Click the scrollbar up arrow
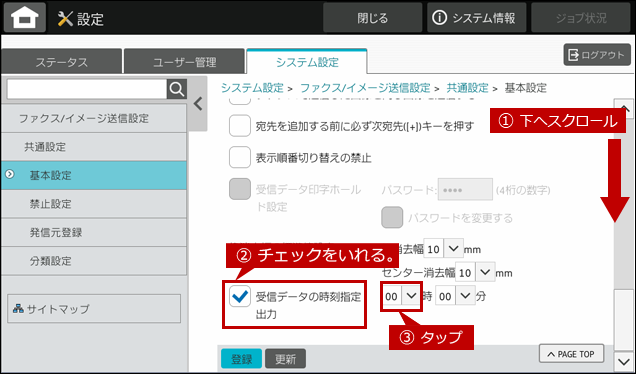Screen dimensions: 636x374 click(x=624, y=108)
